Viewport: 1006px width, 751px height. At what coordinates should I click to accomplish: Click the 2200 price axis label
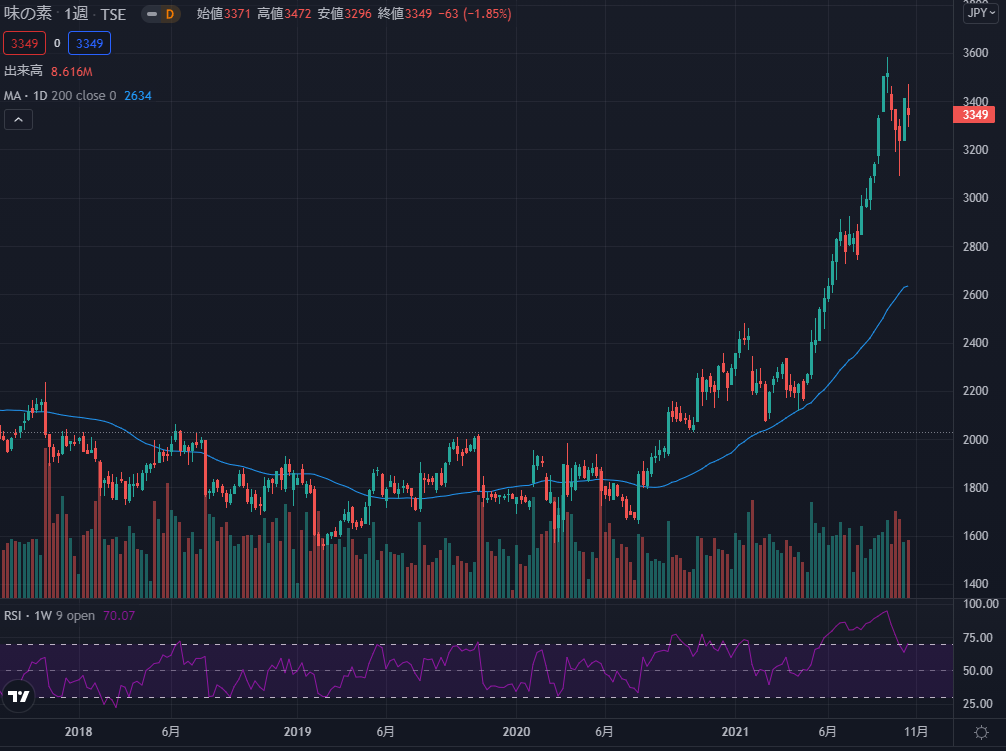pos(975,391)
